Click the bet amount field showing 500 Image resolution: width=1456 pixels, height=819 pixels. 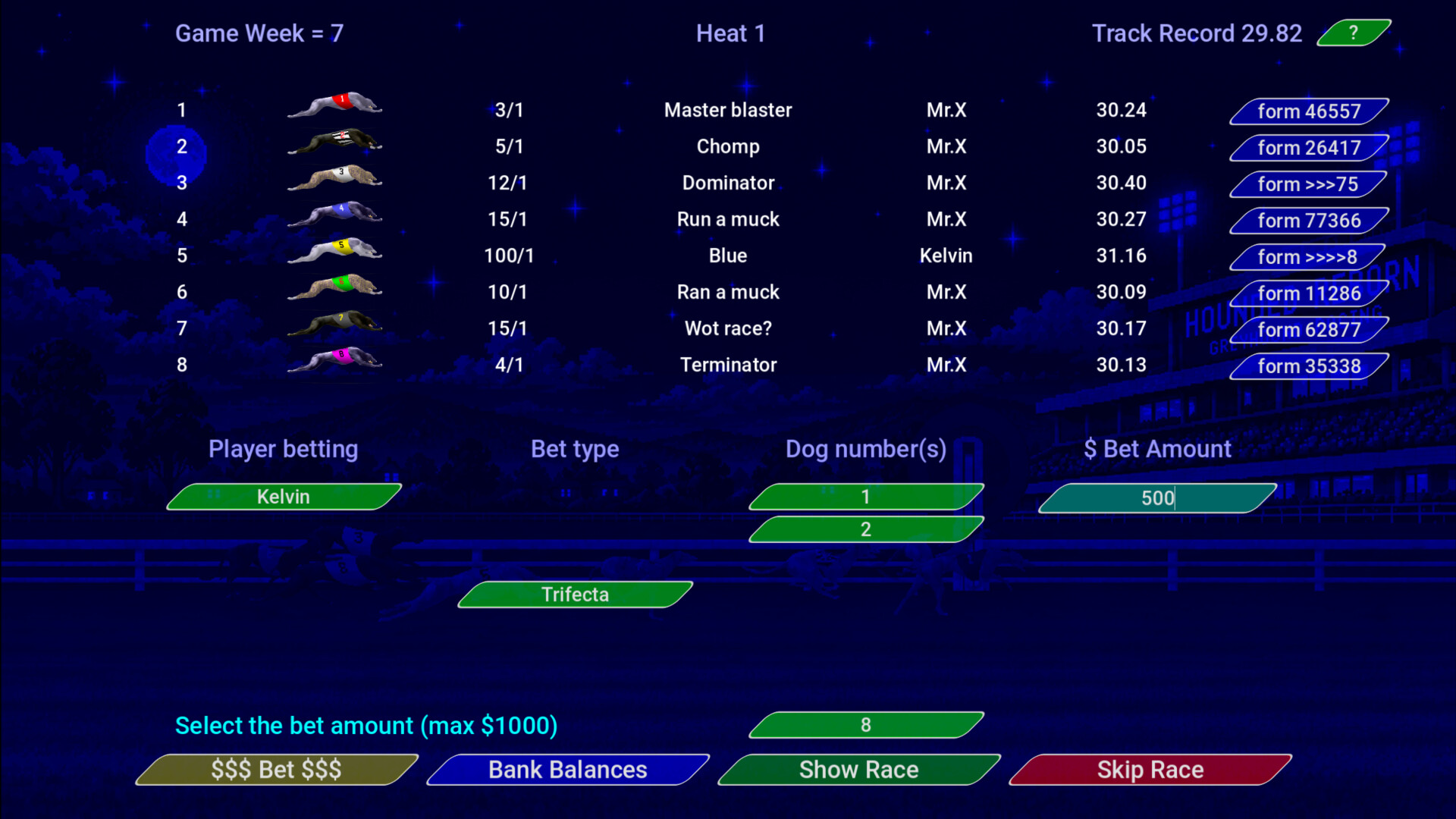(x=1157, y=498)
